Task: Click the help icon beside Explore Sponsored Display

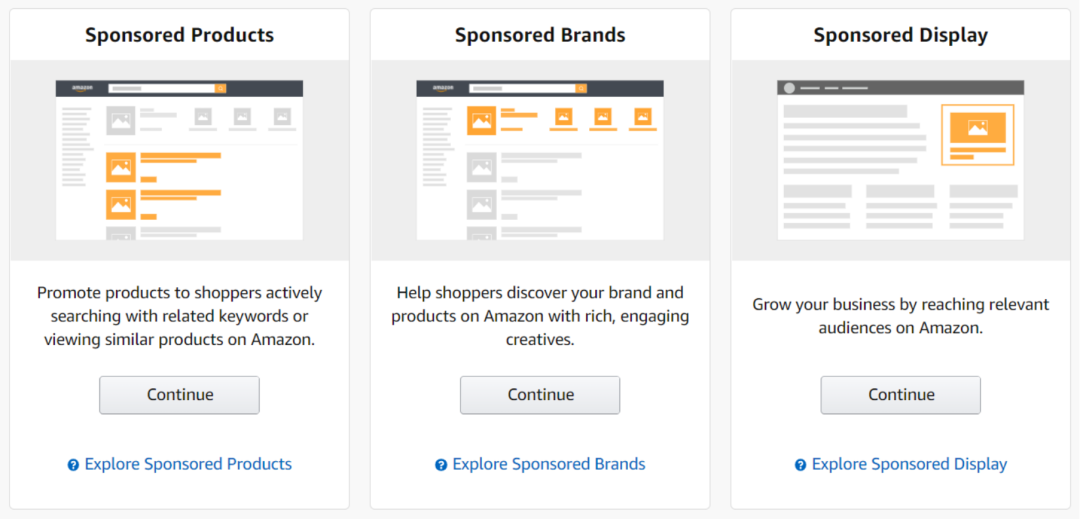Action: click(x=800, y=465)
